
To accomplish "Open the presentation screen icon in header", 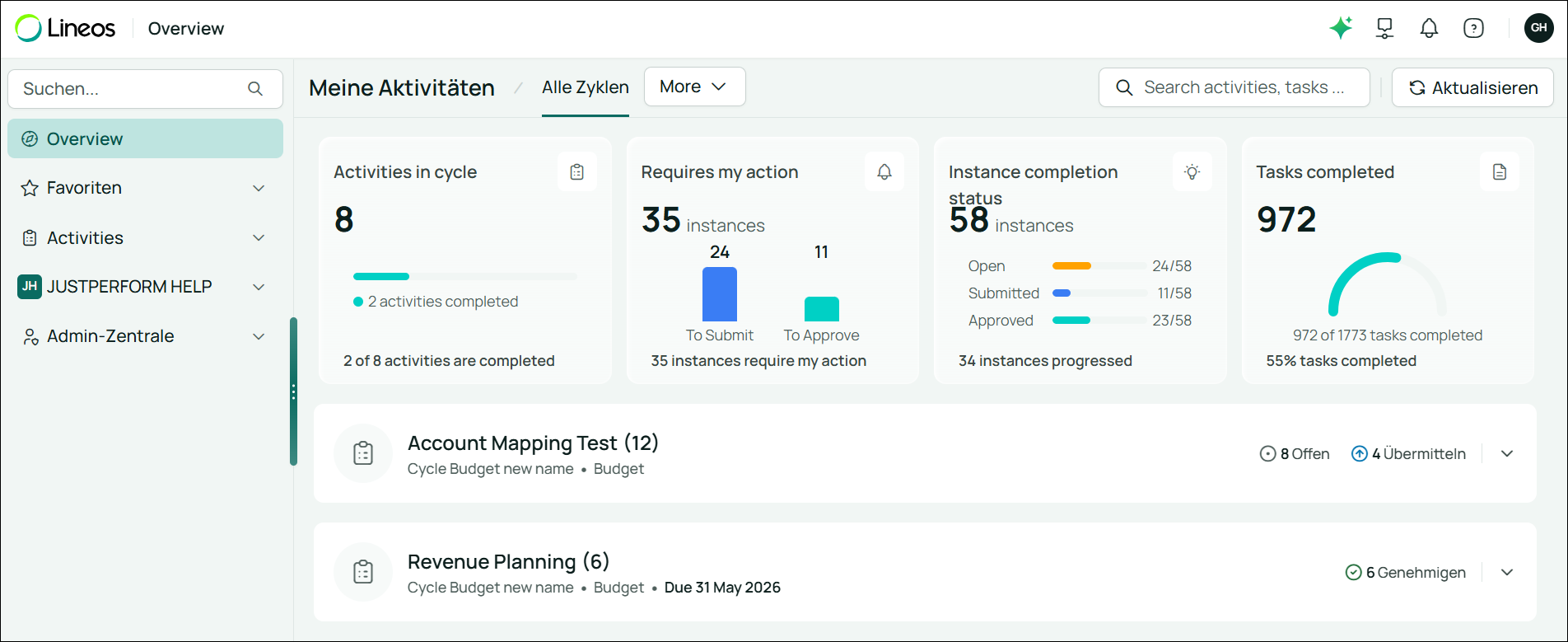I will point(1385,28).
